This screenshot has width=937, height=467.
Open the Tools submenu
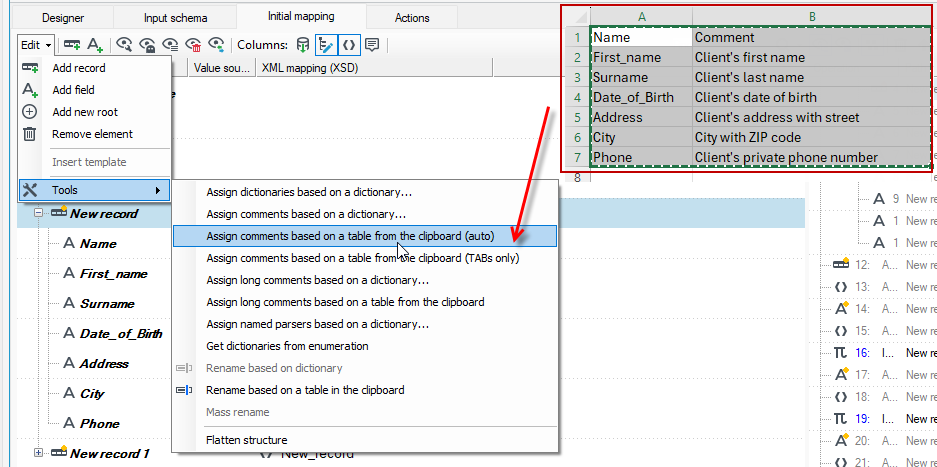coord(94,190)
